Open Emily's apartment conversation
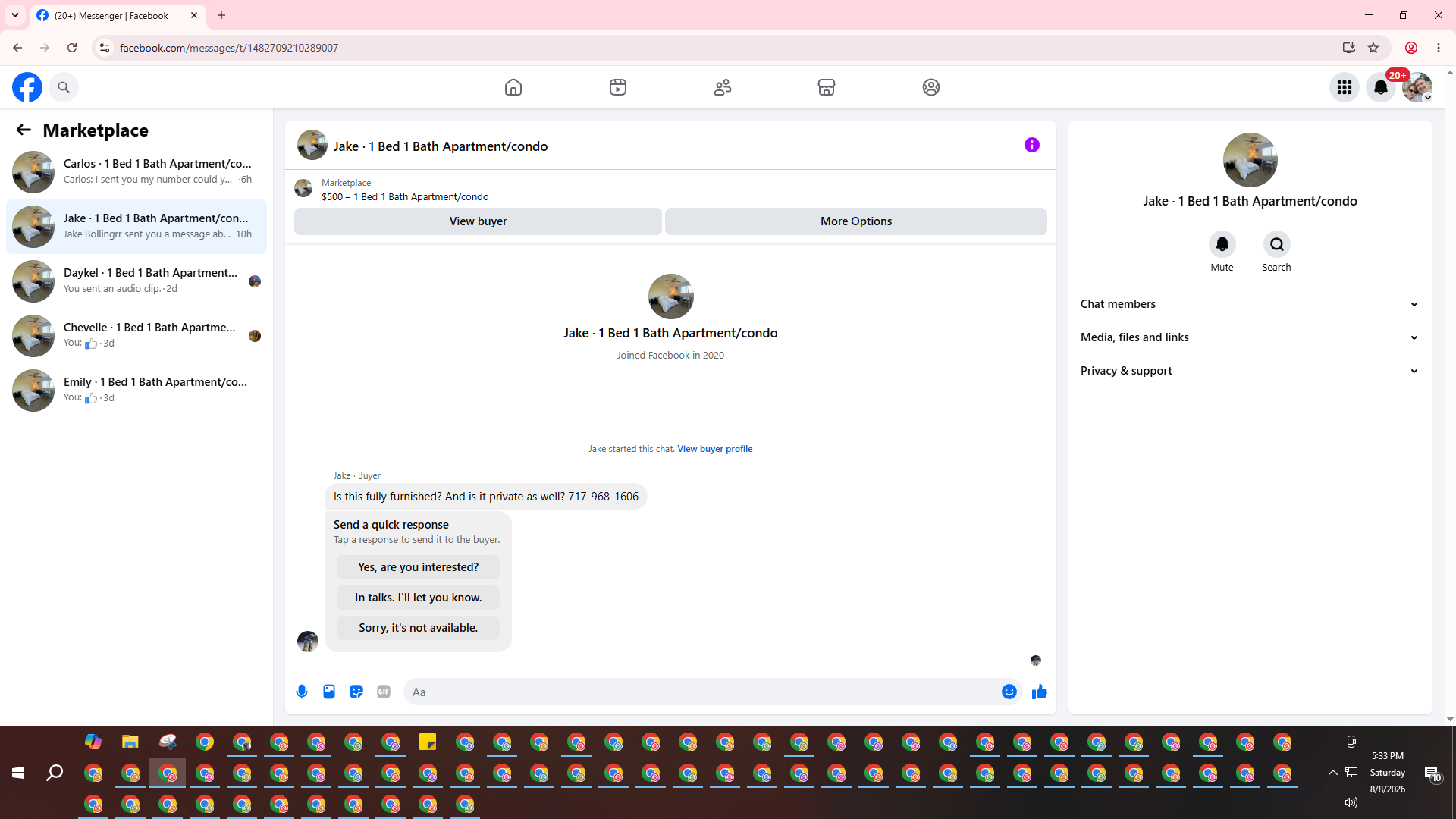The image size is (1456, 819). coord(136,391)
